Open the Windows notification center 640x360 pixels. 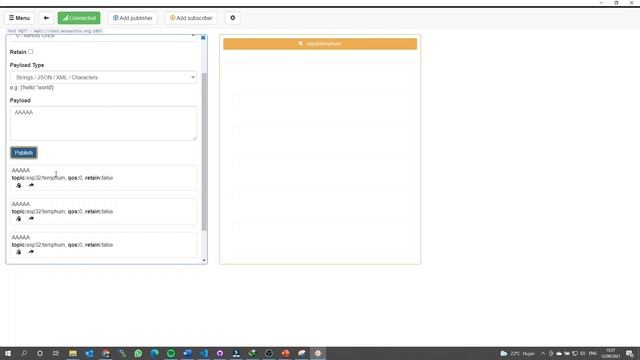tap(630, 353)
